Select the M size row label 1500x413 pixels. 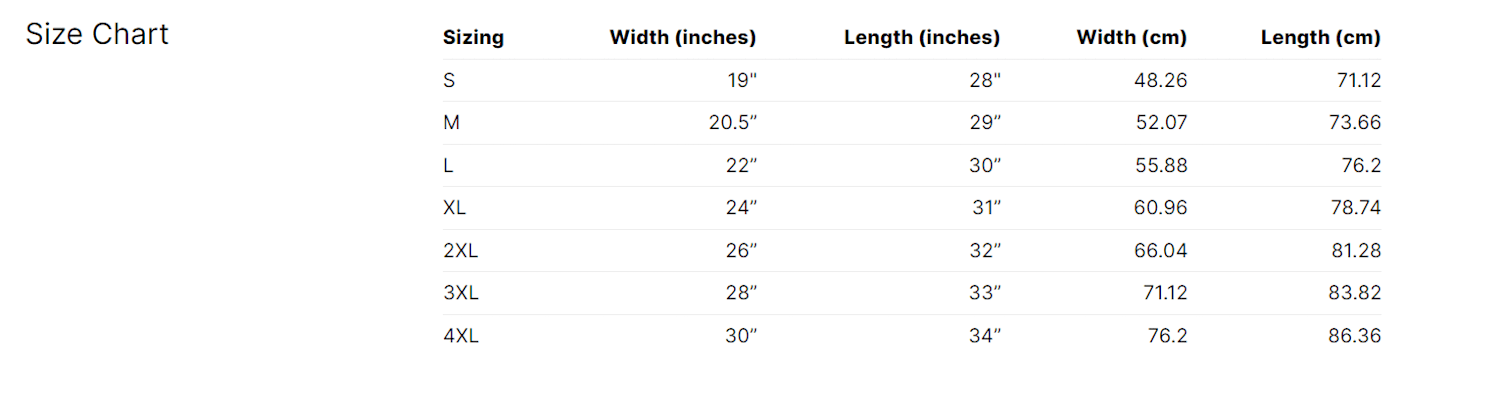[x=451, y=123]
